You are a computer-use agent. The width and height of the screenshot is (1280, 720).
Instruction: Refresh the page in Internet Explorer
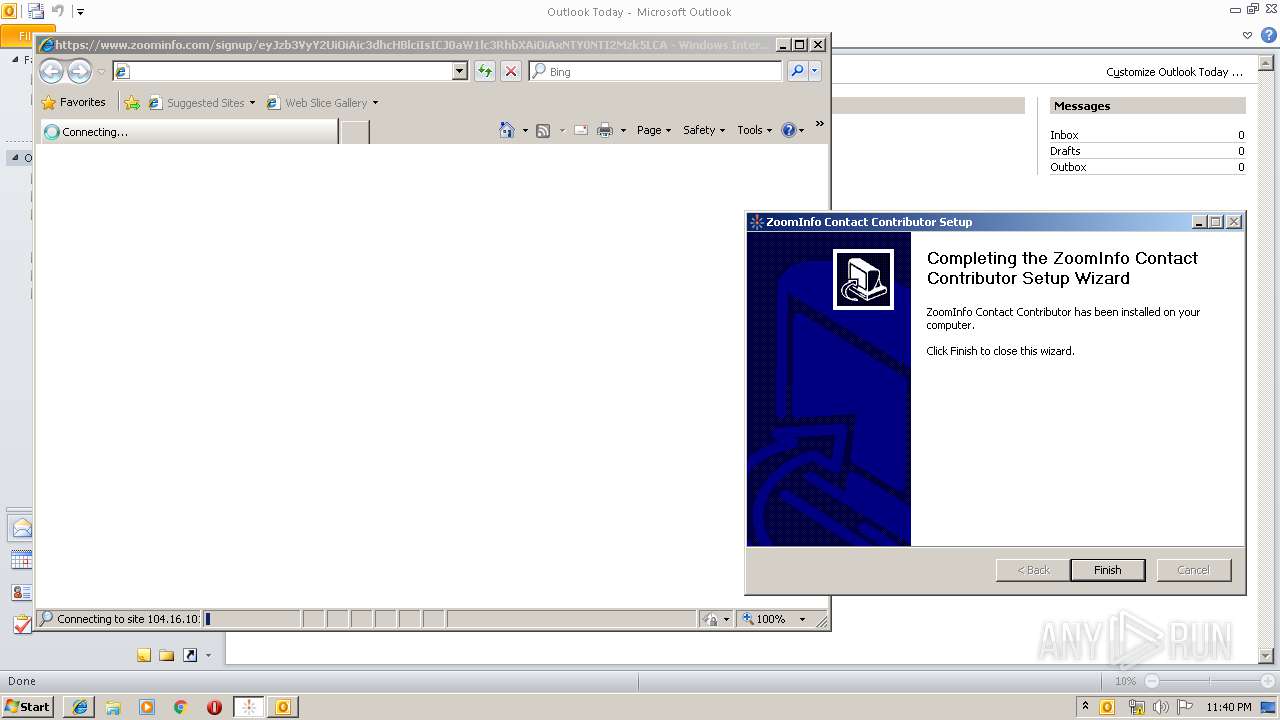(x=485, y=71)
